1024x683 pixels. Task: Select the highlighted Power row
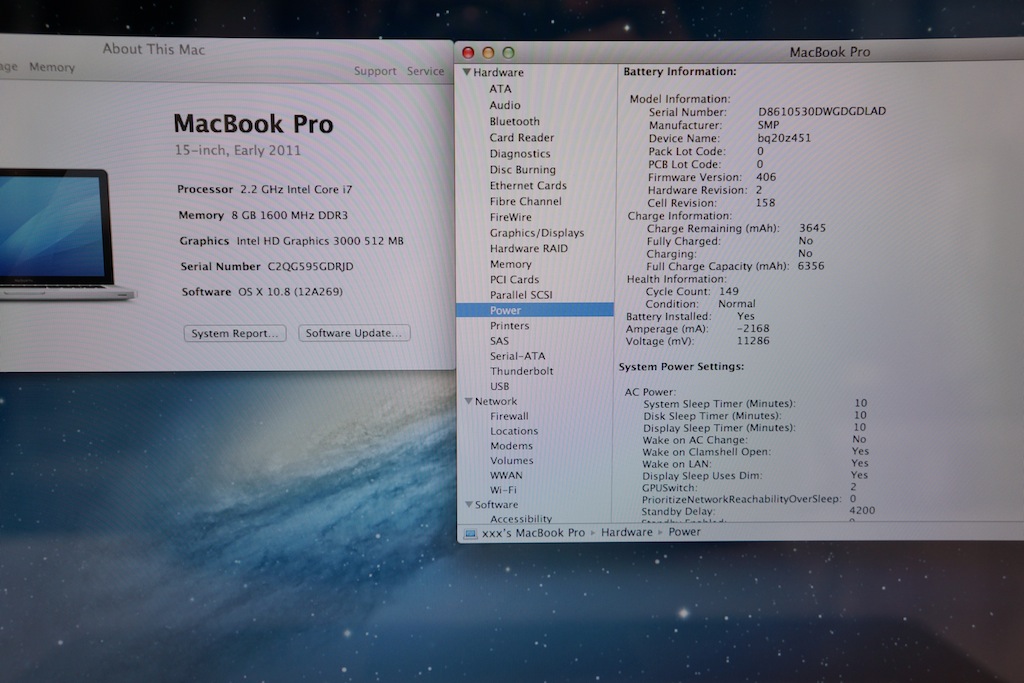click(534, 310)
